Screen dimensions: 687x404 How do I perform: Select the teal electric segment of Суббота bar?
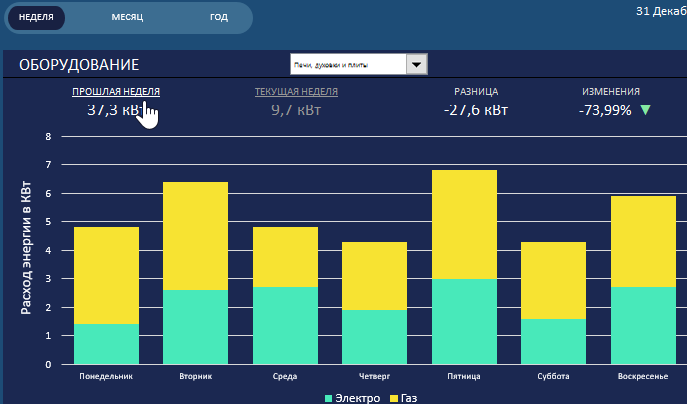click(x=553, y=342)
